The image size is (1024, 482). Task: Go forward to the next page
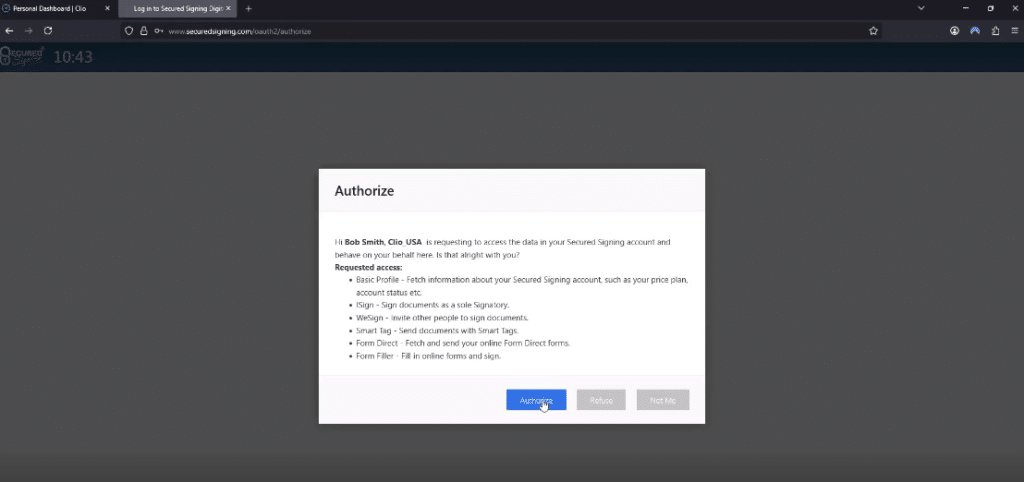click(x=29, y=31)
